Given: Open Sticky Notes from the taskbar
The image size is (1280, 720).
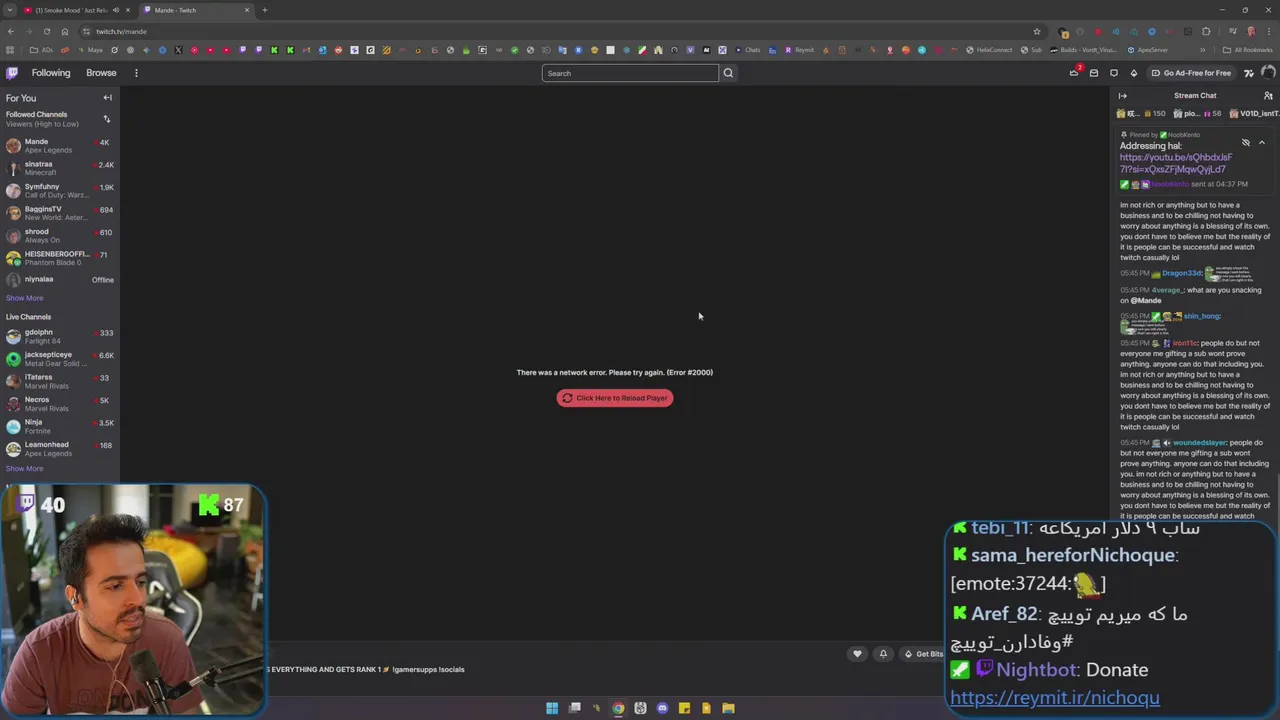Looking at the screenshot, I should click(x=684, y=708).
